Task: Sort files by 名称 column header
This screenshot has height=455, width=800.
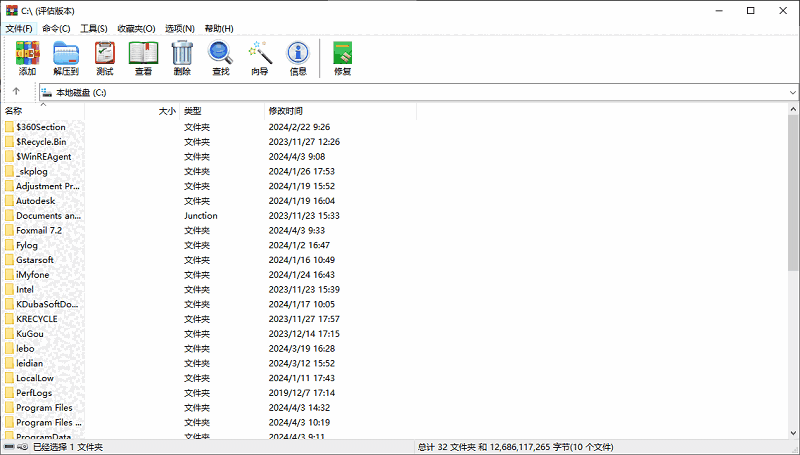Action: pos(14,111)
